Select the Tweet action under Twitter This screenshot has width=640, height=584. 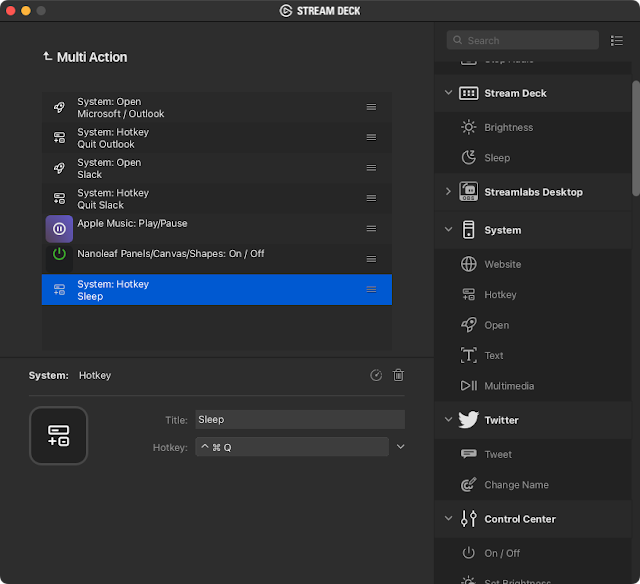(x=498, y=454)
